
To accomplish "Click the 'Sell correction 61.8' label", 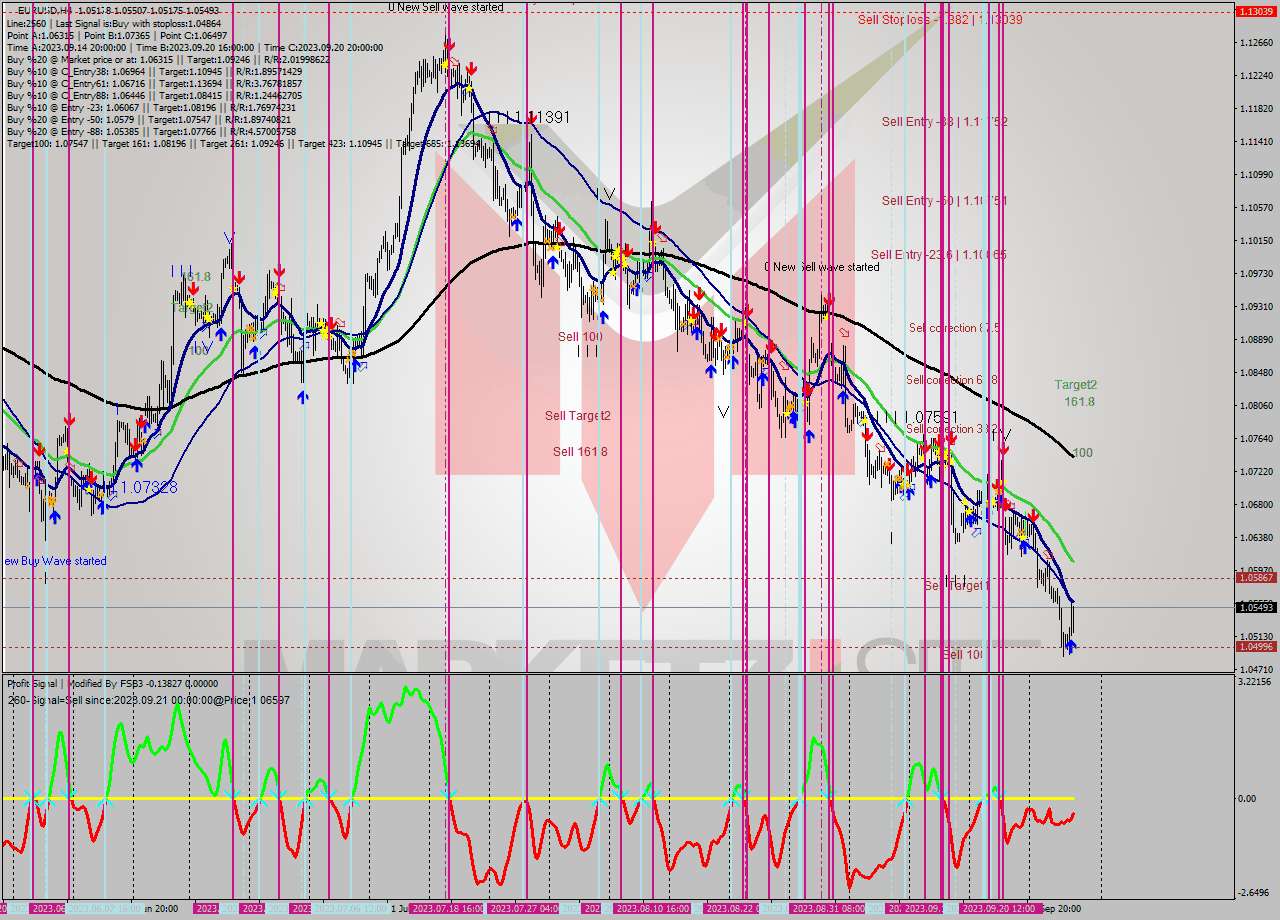I will (952, 380).
